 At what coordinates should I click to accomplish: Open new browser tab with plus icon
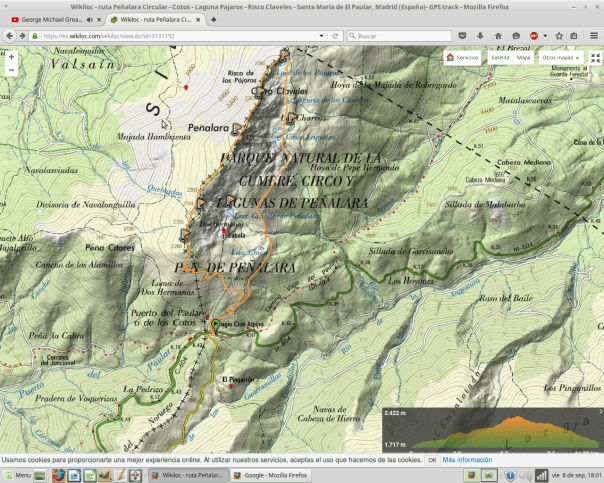pos(213,19)
